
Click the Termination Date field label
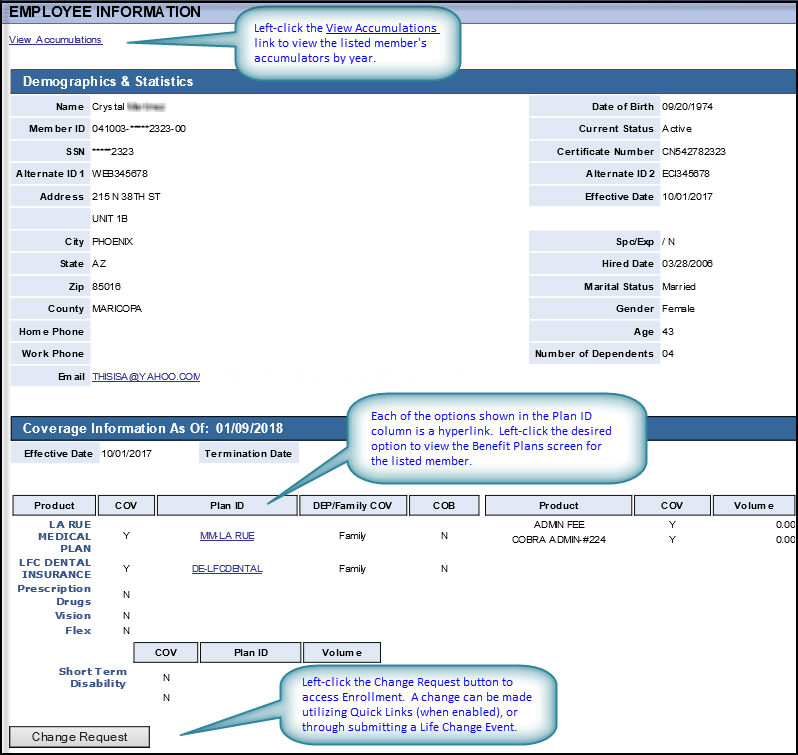pyautogui.click(x=248, y=454)
